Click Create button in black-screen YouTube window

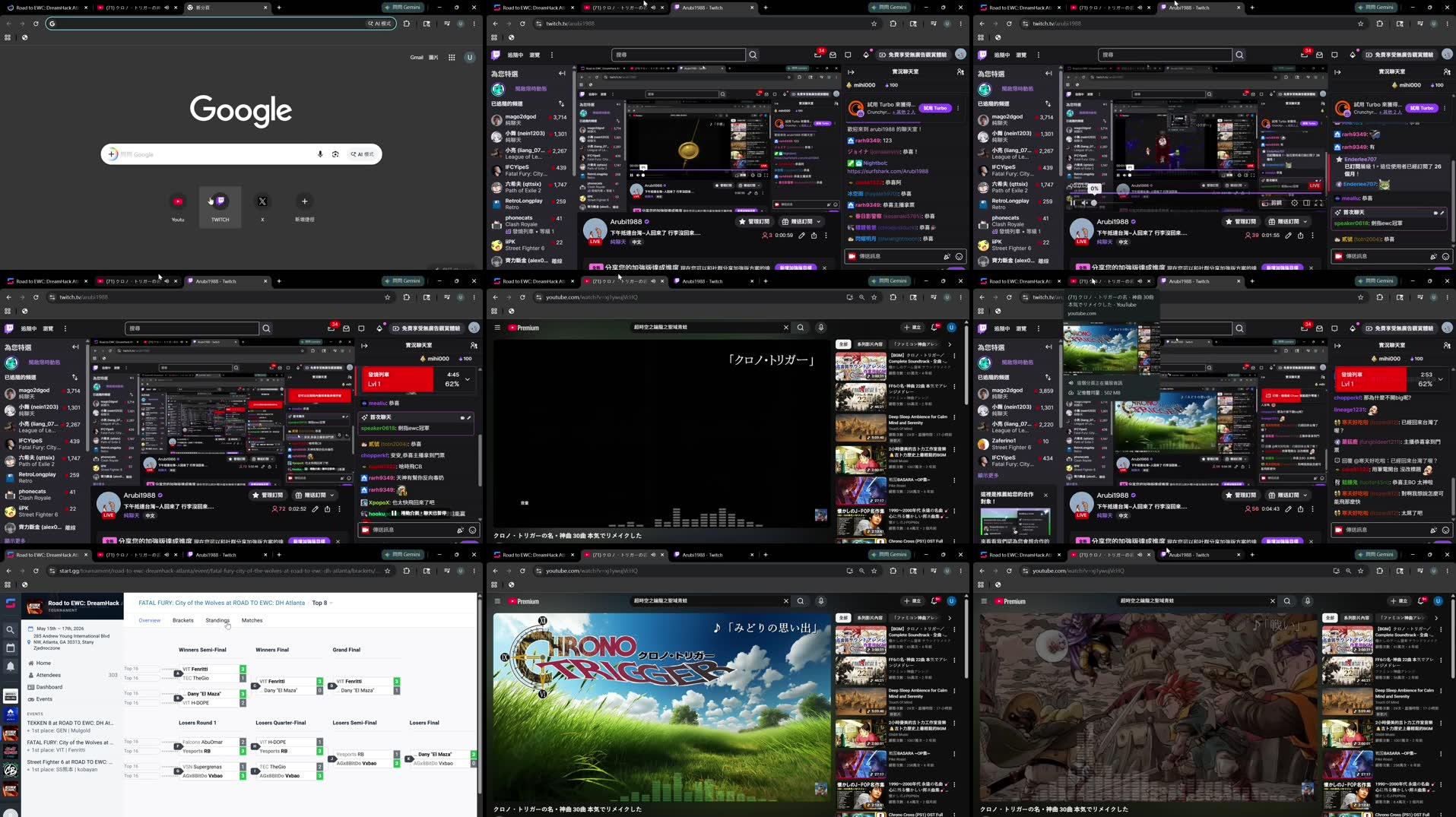(912, 328)
